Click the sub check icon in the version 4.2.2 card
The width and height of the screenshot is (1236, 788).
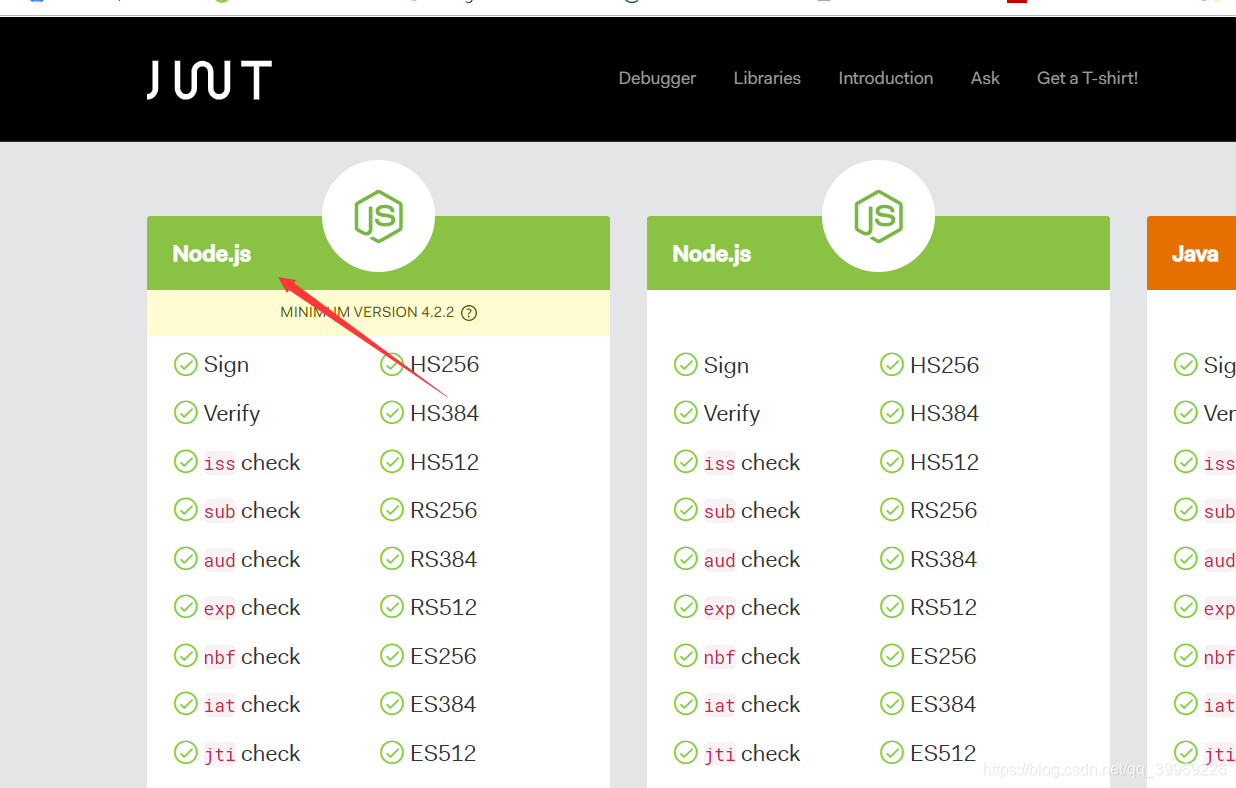(x=186, y=510)
